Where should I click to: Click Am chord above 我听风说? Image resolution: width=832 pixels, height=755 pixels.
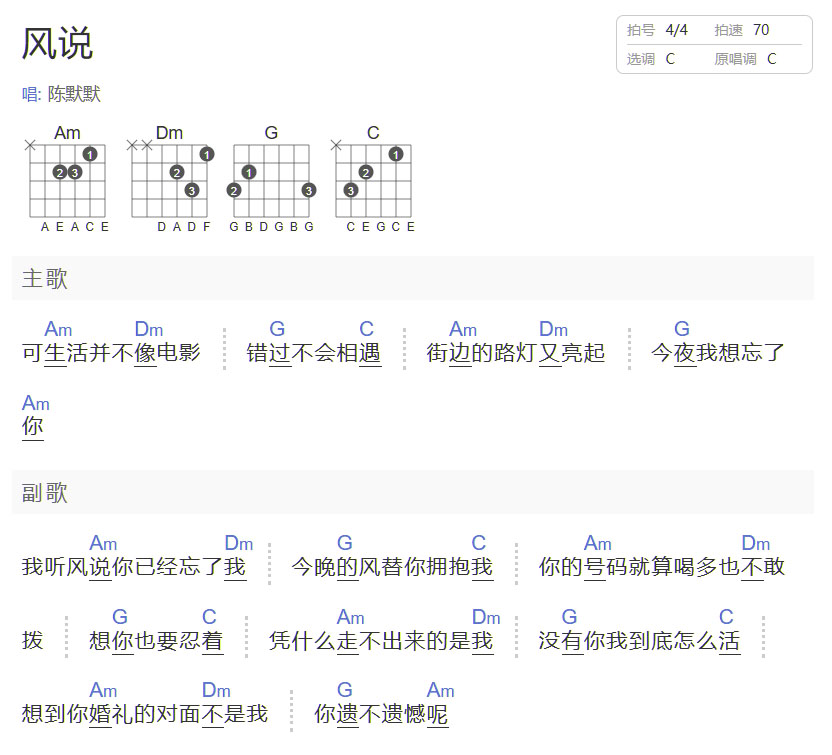(103, 543)
